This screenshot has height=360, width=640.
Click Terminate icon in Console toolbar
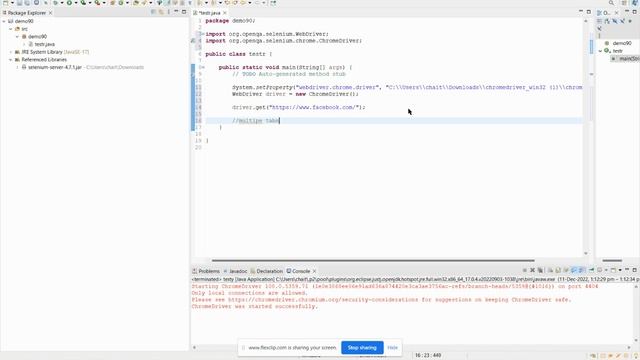pyautogui.click(x=524, y=270)
